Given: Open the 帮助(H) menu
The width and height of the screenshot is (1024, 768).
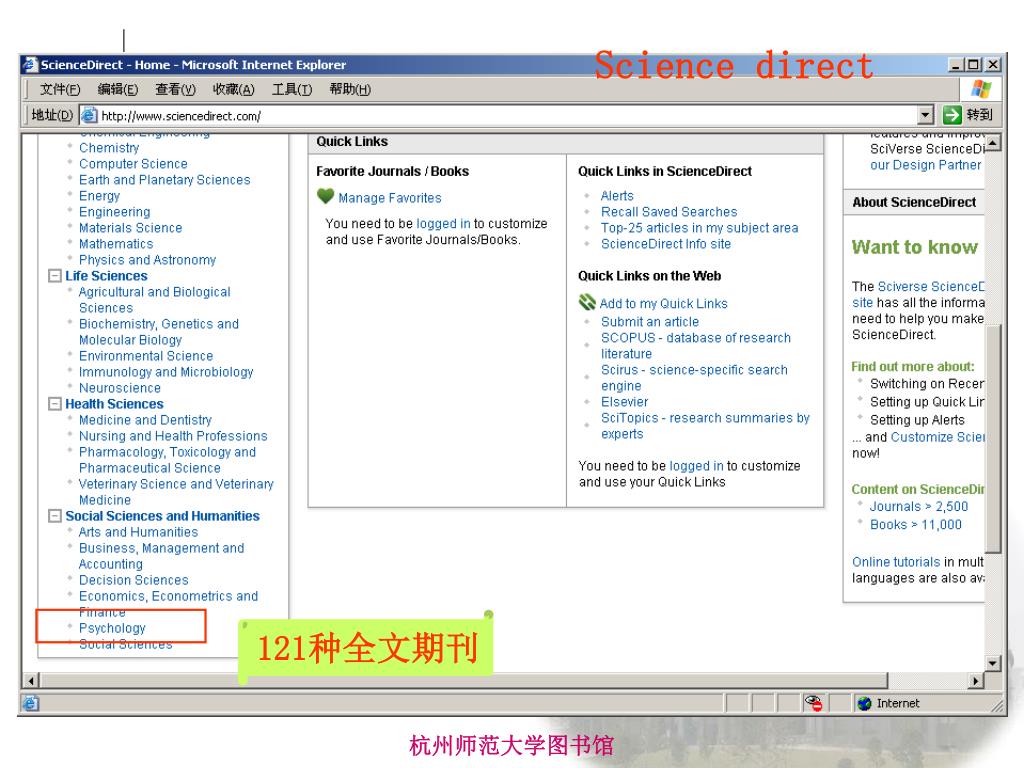Looking at the screenshot, I should tap(350, 89).
